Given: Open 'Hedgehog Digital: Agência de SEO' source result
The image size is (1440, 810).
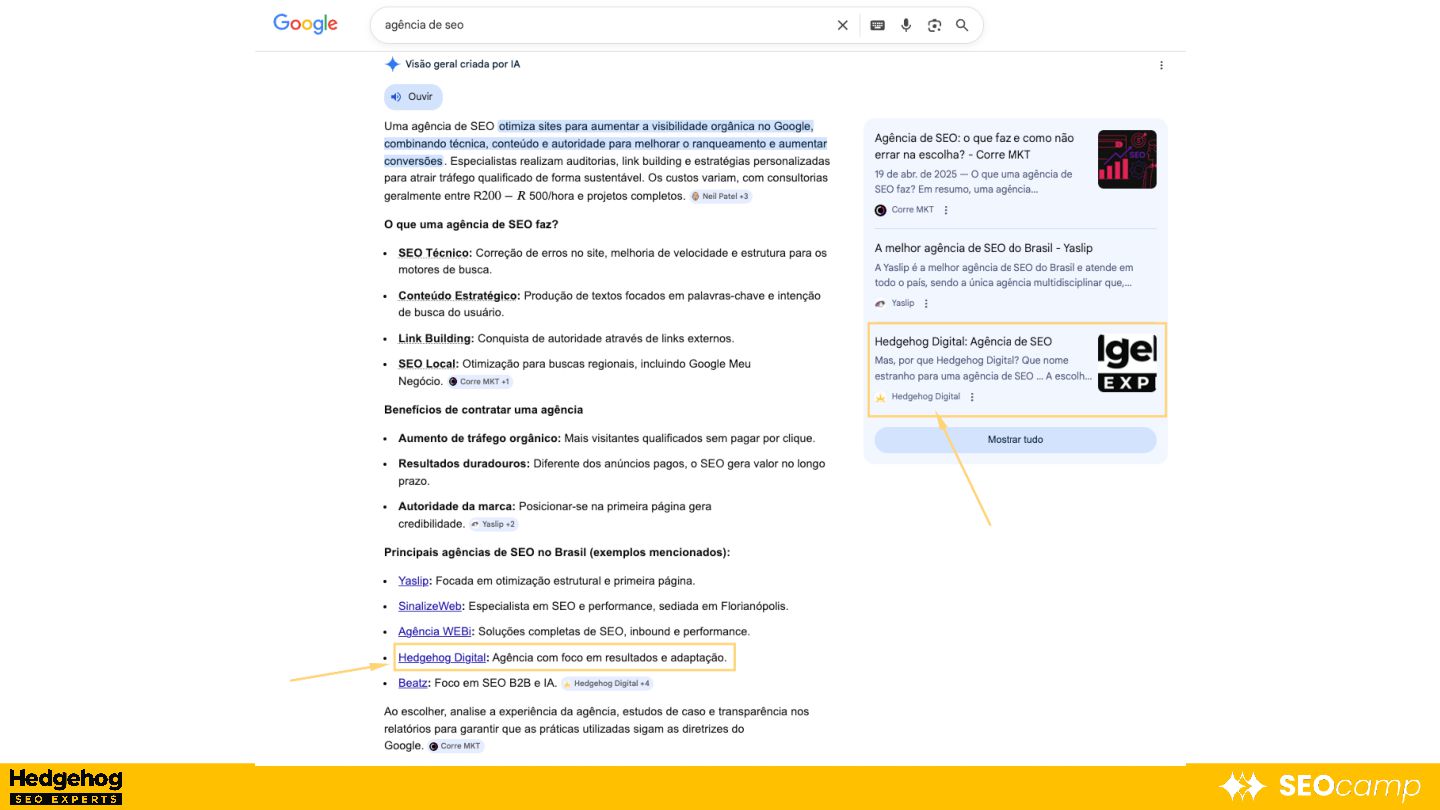Looking at the screenshot, I should pyautogui.click(x=963, y=342).
